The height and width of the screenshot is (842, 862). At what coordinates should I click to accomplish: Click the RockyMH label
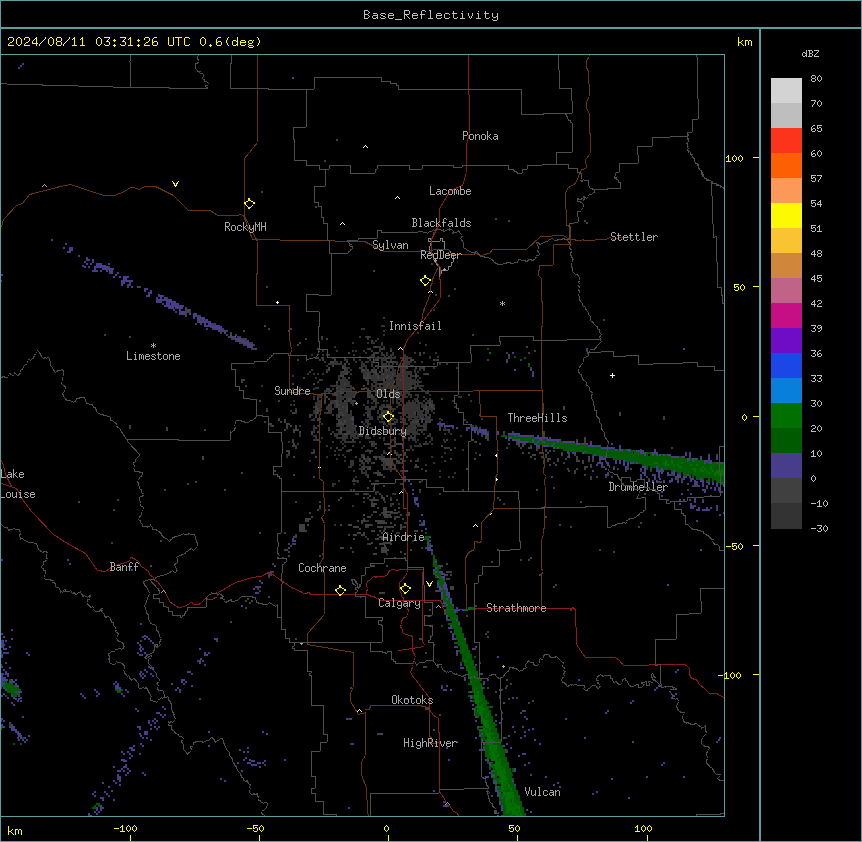(245, 227)
